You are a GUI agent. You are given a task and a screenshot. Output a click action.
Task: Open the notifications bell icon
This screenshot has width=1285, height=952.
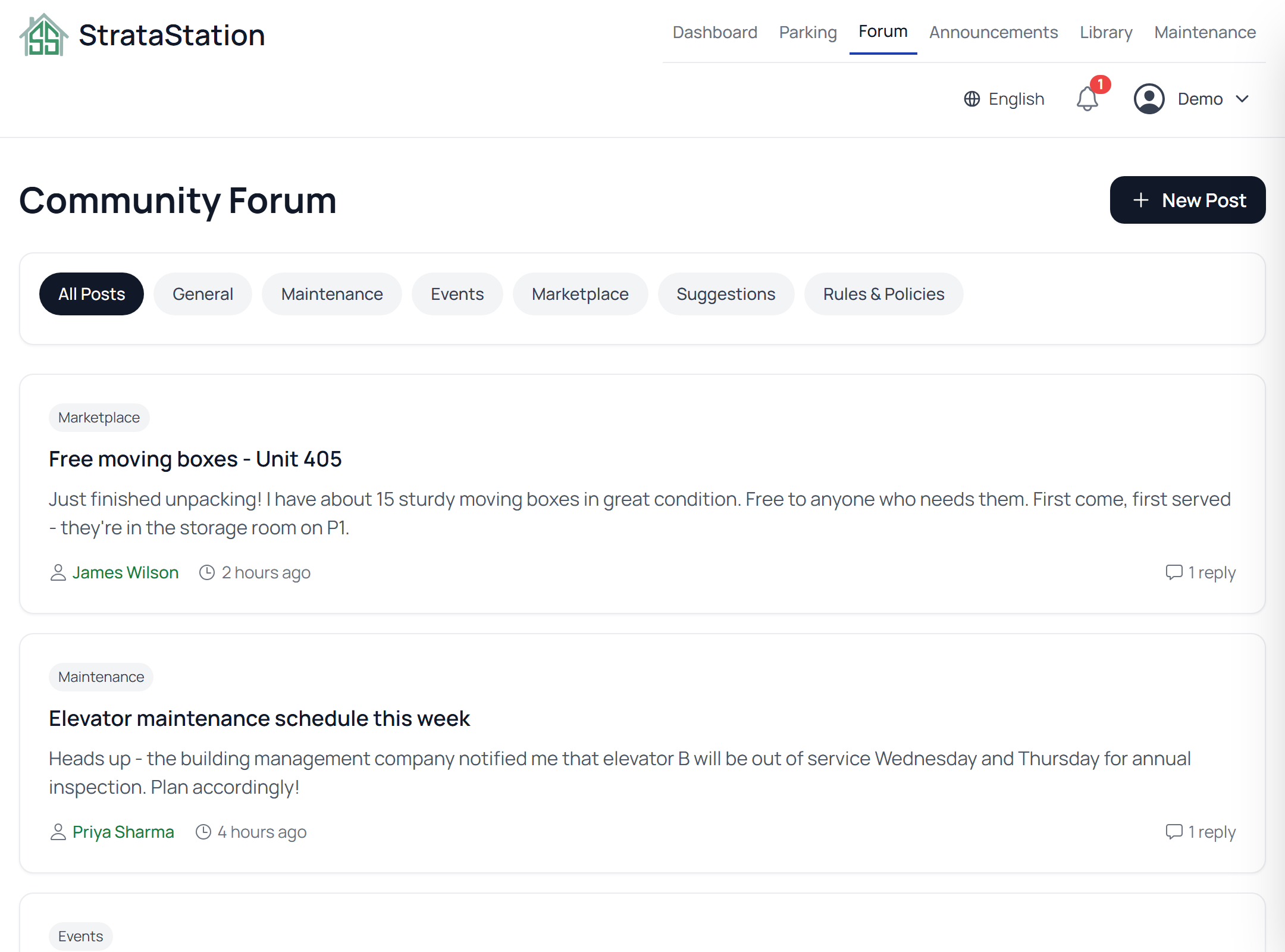pyautogui.click(x=1087, y=99)
